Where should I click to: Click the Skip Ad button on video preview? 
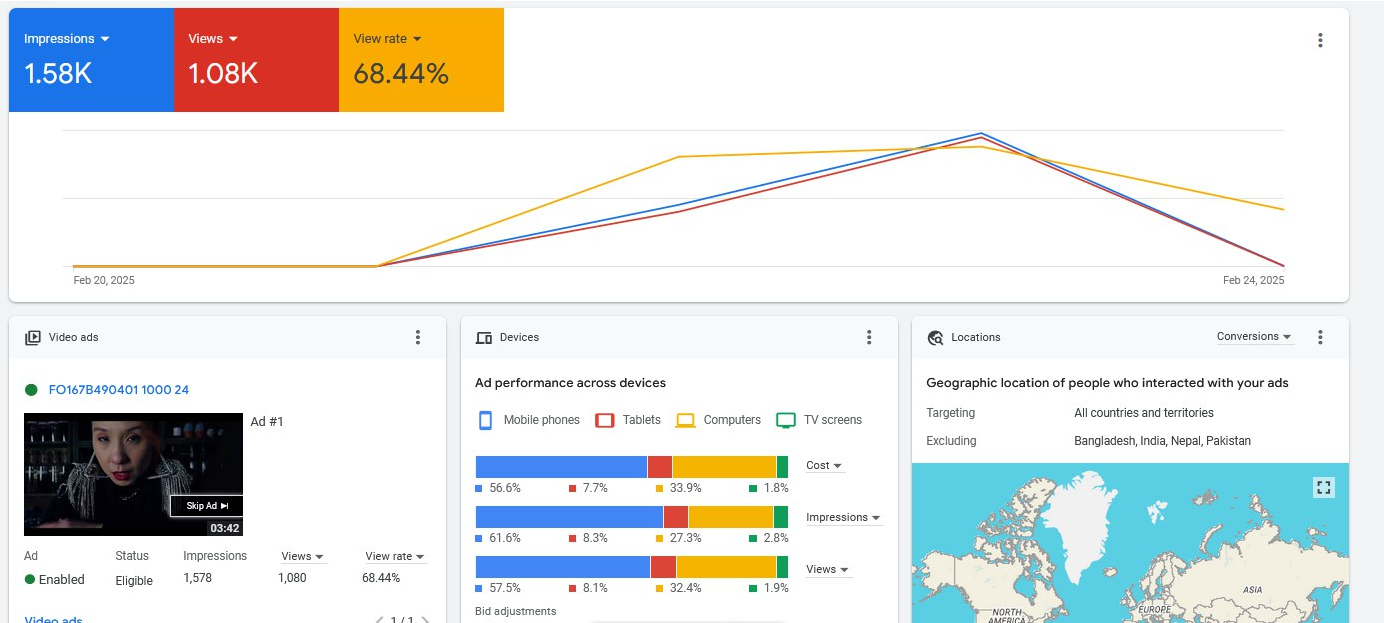tap(206, 506)
